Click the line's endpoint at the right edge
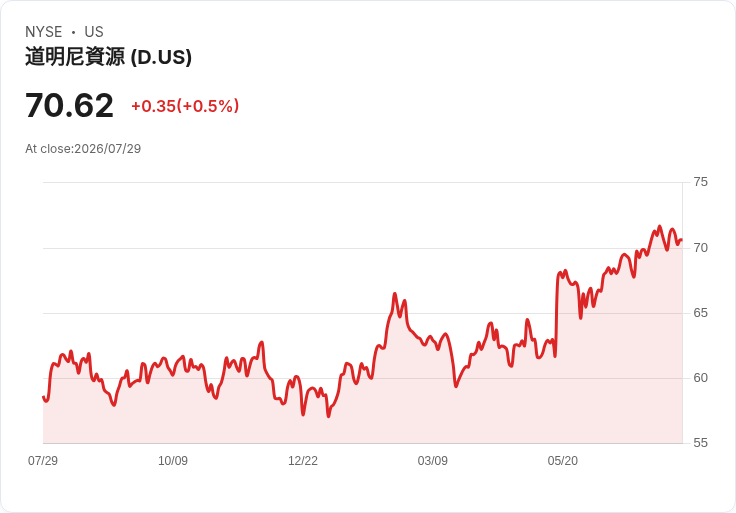The image size is (736, 513). [x=682, y=240]
